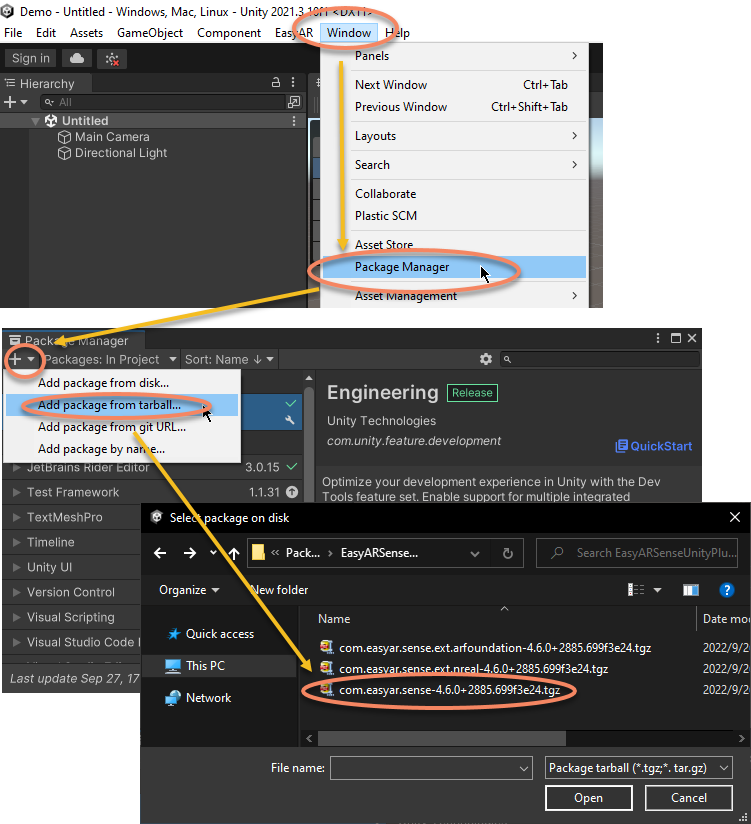The height and width of the screenshot is (824, 751).
Task: Toggle the preview pane icon
Action: tap(691, 590)
